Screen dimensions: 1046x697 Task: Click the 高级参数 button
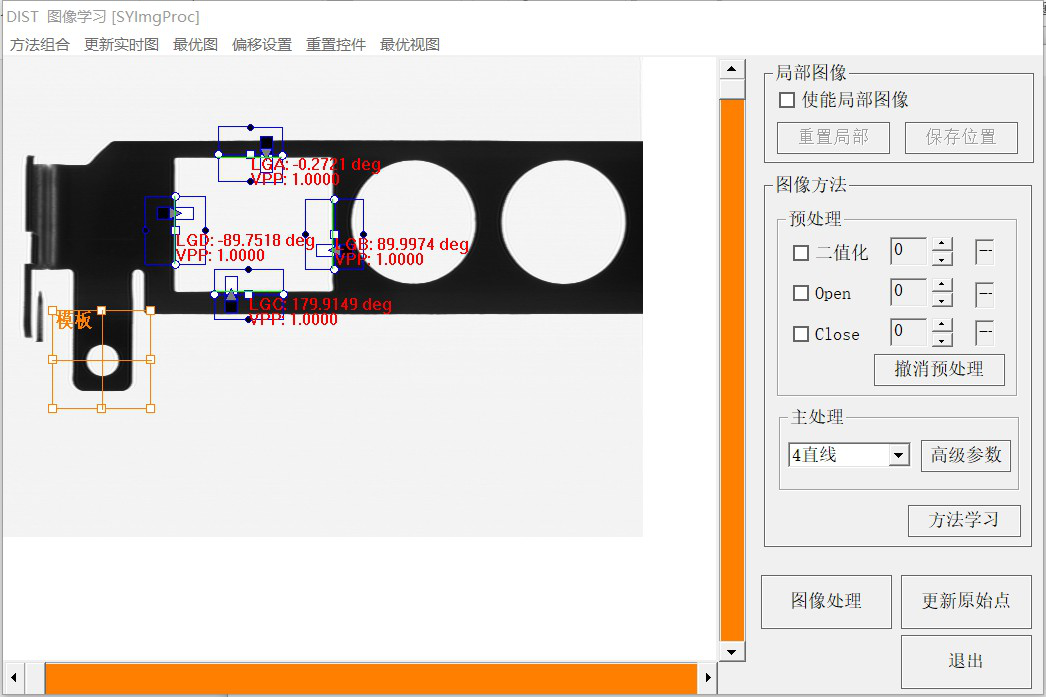click(x=965, y=456)
